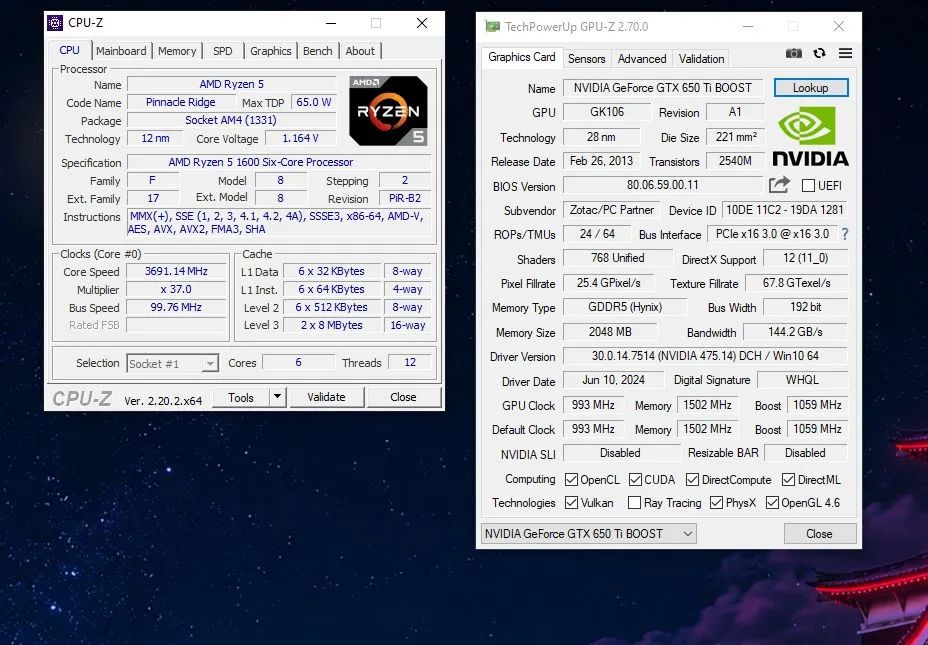Toggle the Vulkan checkbox
Viewport: 928px width, 645px height.
coord(571,502)
